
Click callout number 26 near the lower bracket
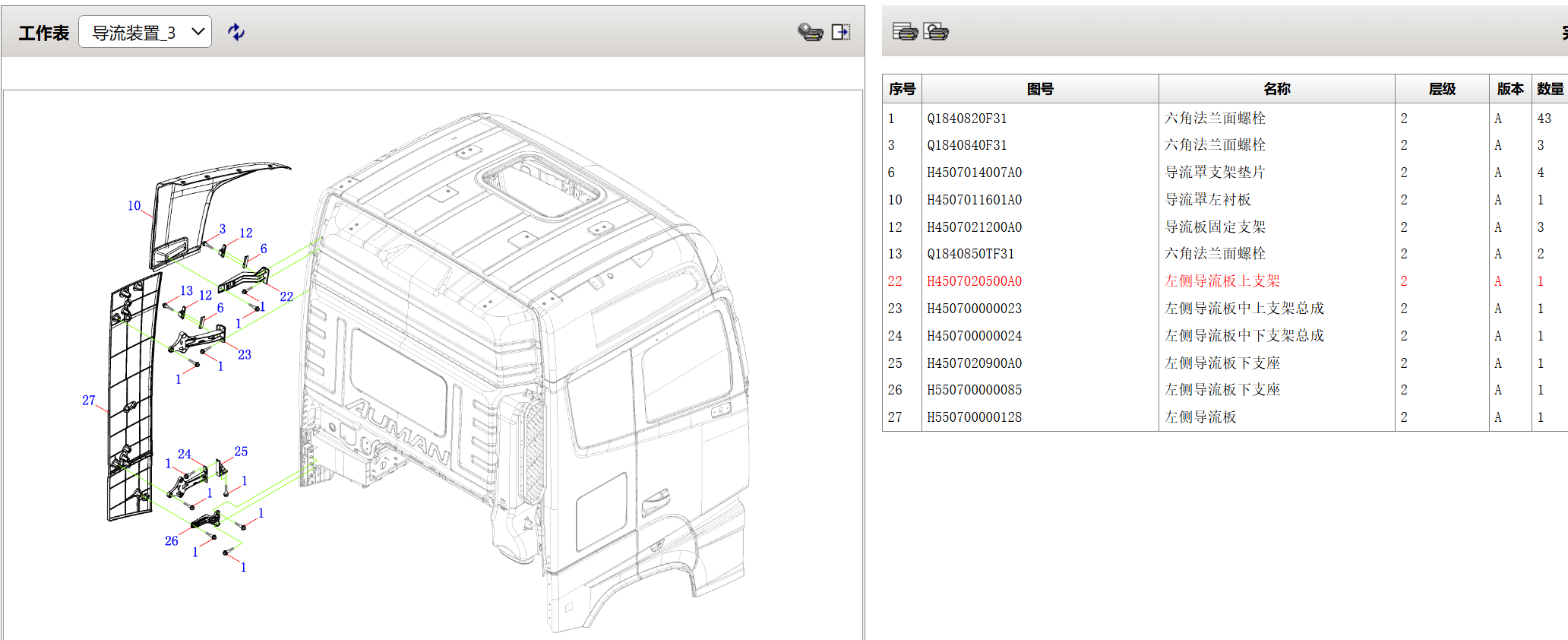pyautogui.click(x=171, y=540)
